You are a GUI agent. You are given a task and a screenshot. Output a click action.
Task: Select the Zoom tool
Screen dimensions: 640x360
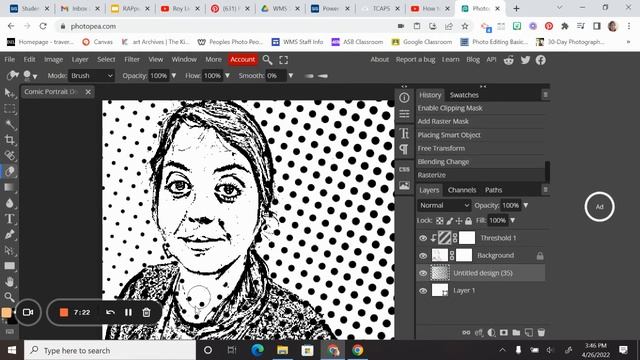(9, 297)
